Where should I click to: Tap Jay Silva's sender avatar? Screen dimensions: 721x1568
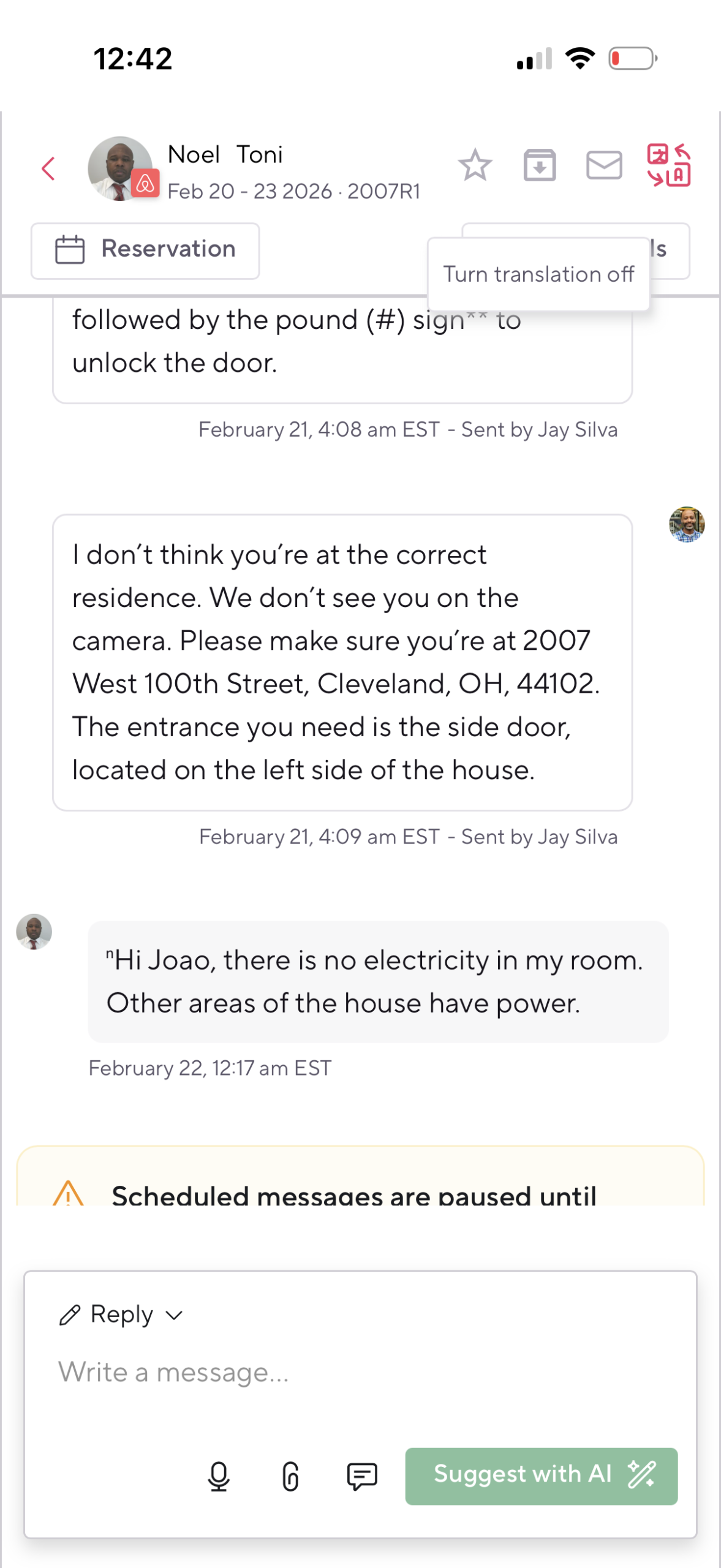tap(686, 524)
